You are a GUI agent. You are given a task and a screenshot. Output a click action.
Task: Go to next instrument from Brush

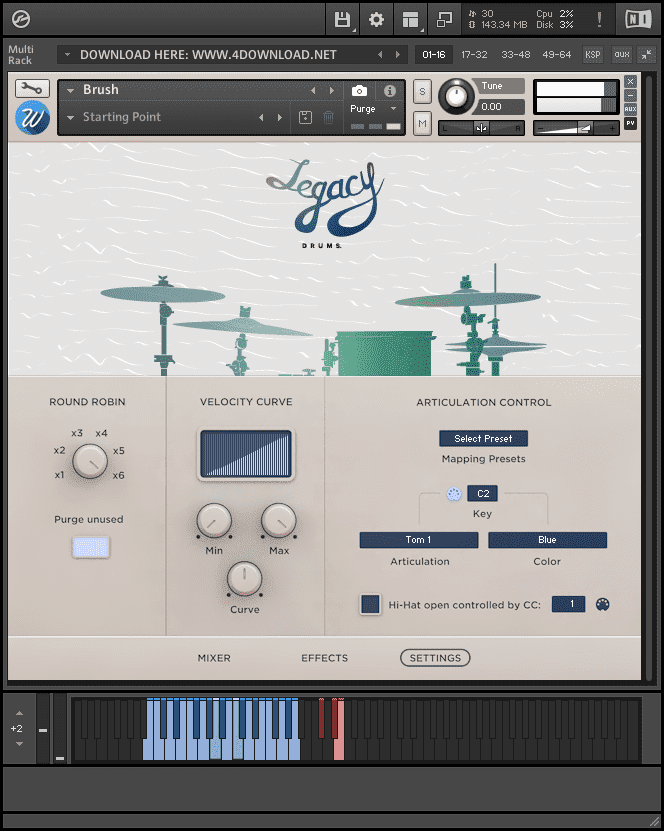pyautogui.click(x=332, y=91)
